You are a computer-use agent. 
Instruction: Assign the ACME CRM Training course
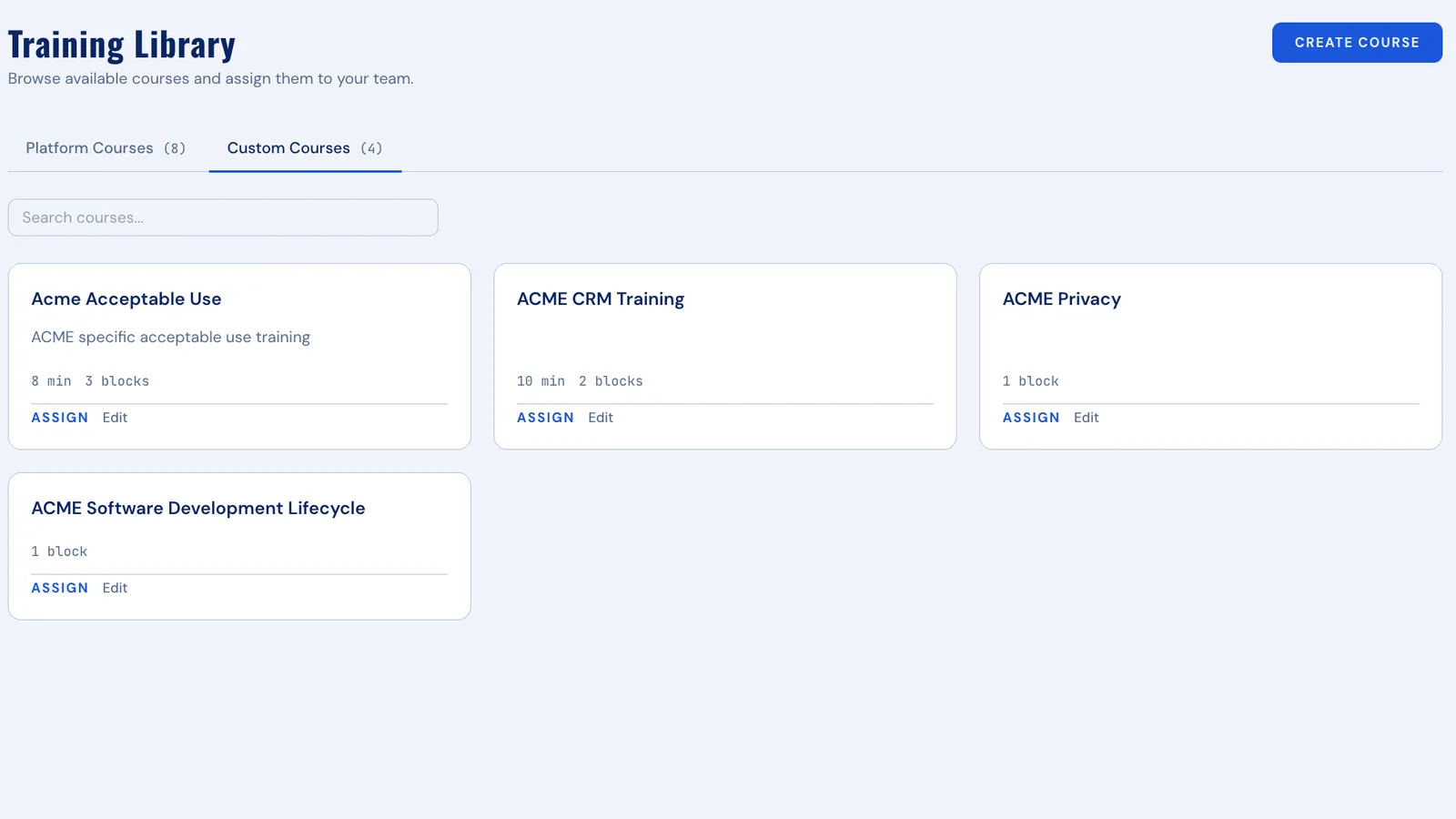tap(545, 418)
